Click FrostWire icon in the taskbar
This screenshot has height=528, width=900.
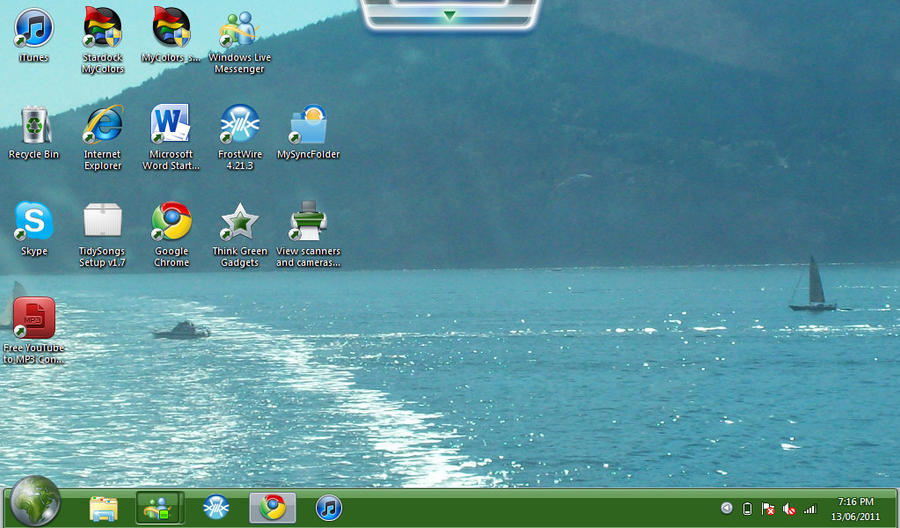216,507
